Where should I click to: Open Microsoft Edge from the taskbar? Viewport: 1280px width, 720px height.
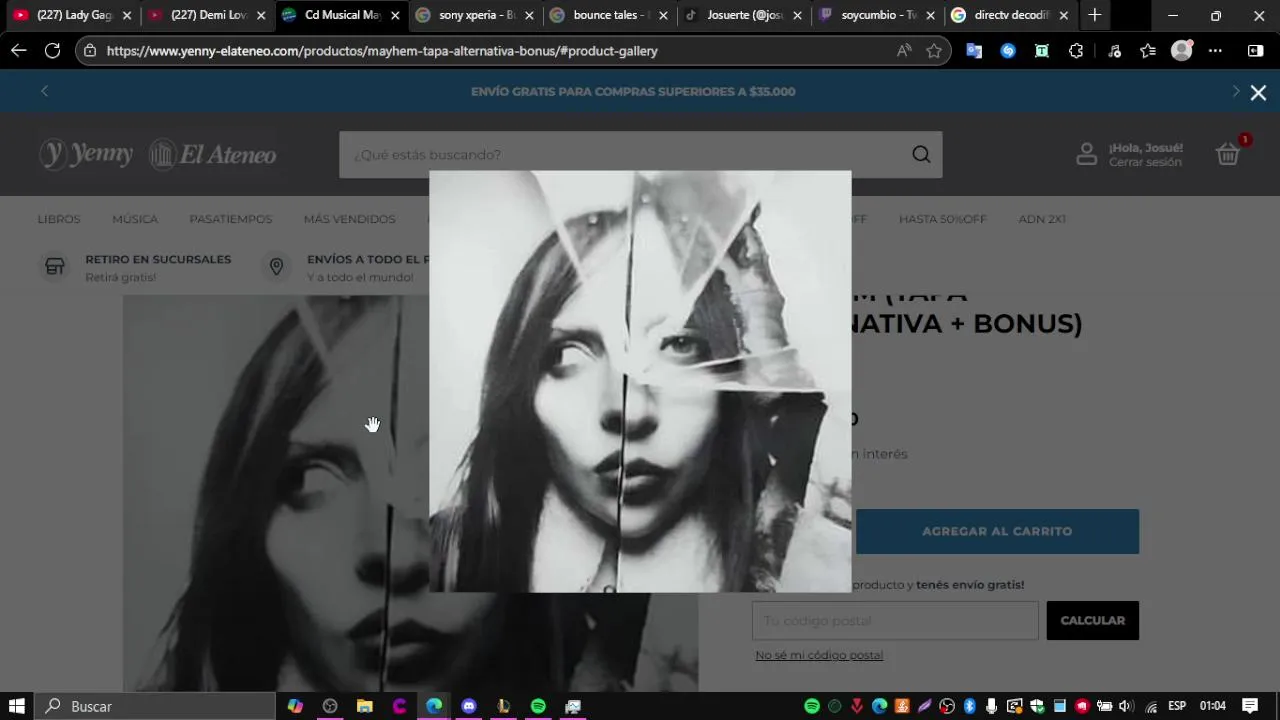[434, 706]
